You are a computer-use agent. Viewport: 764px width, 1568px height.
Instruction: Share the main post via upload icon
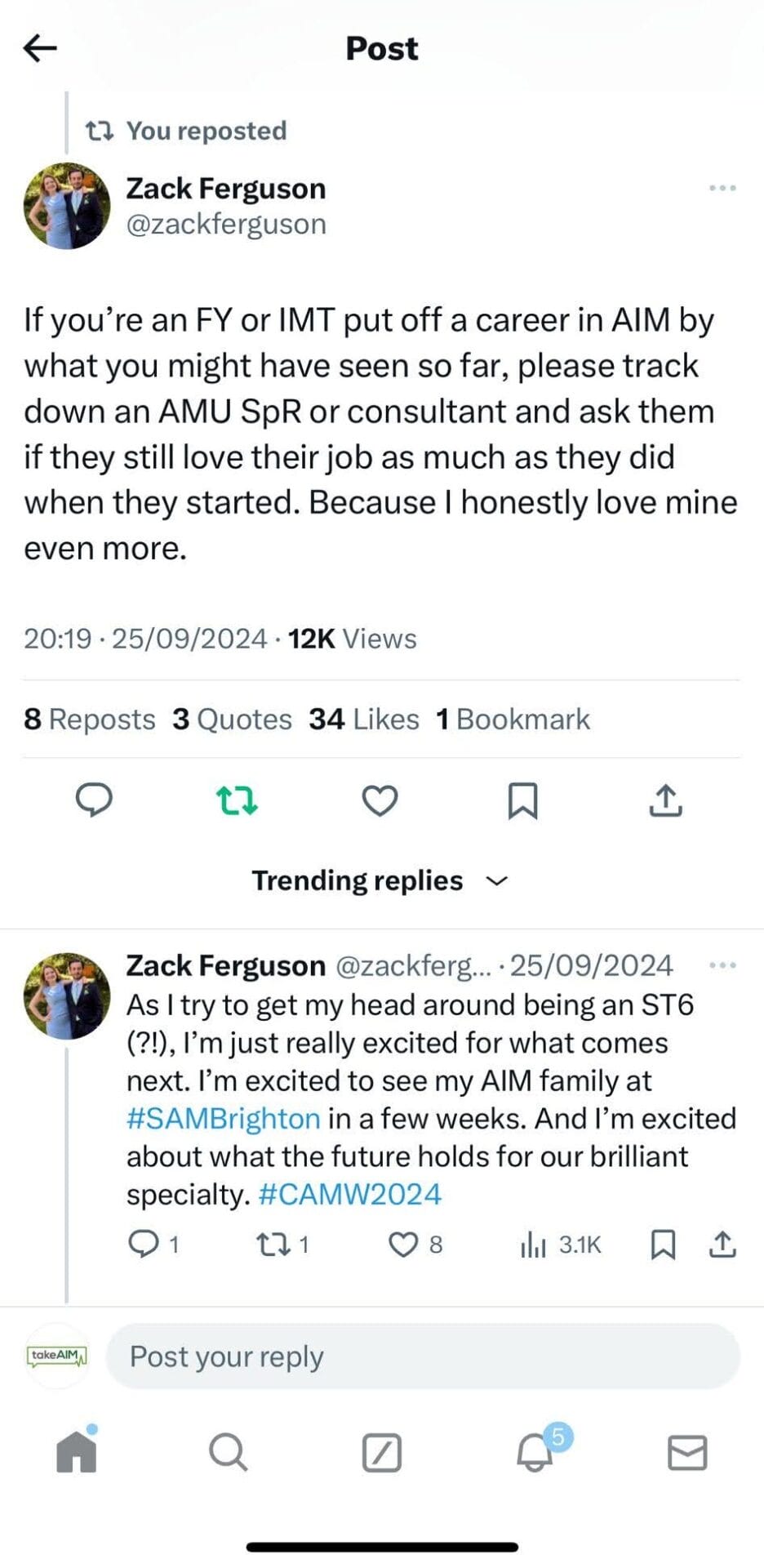click(x=665, y=800)
